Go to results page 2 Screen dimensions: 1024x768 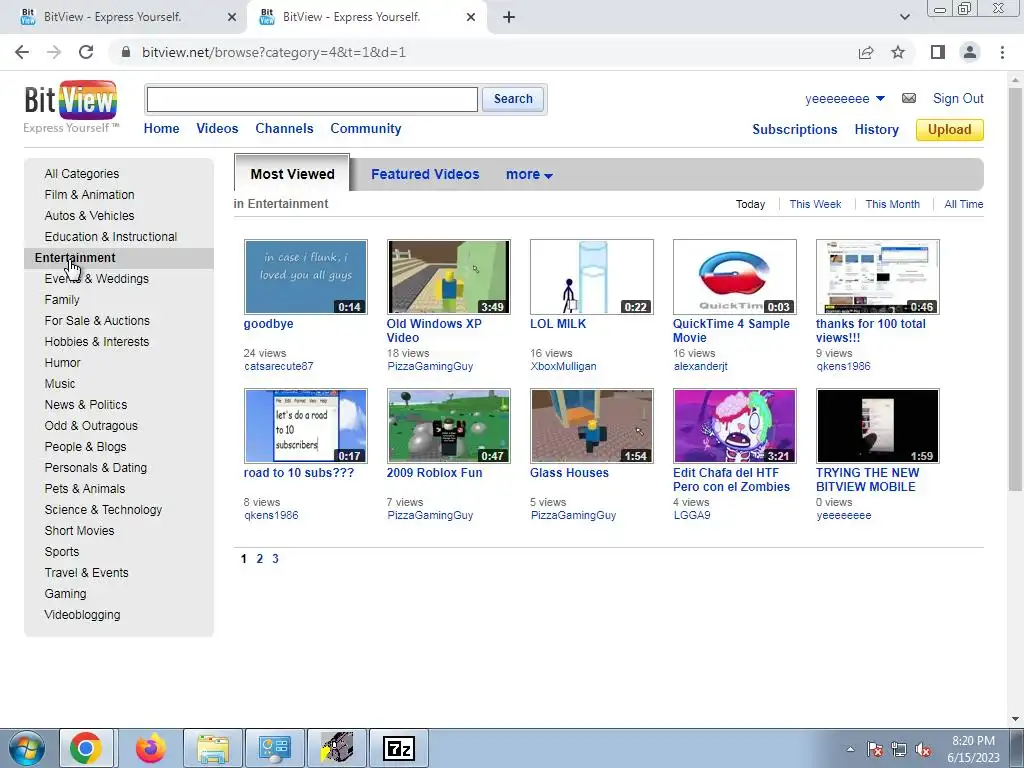(259, 558)
